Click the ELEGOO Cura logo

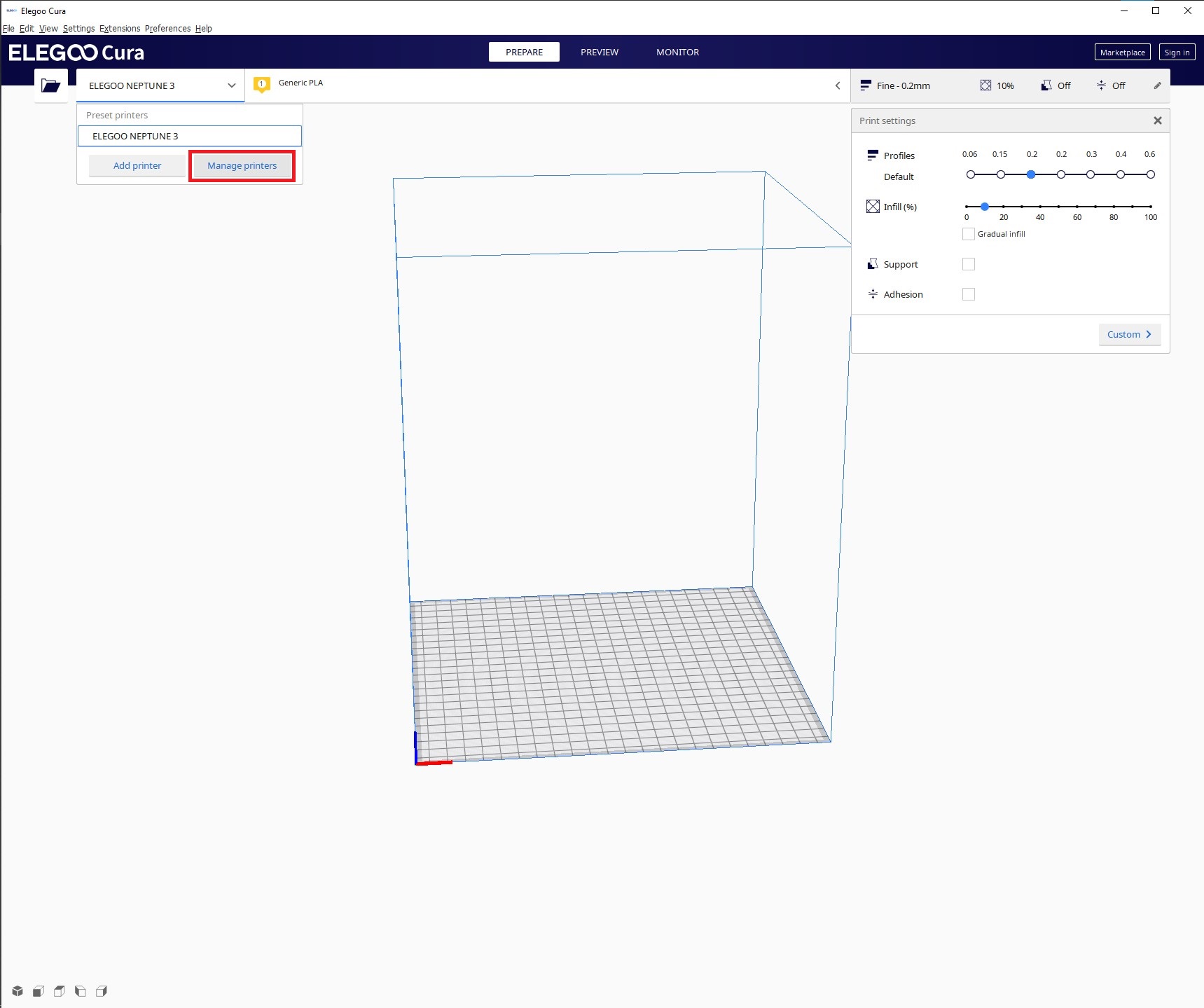pyautogui.click(x=76, y=53)
